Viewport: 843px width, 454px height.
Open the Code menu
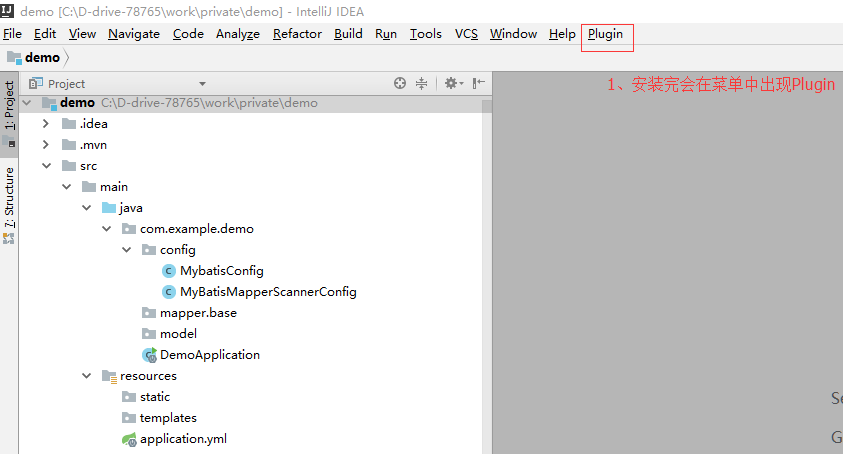188,34
